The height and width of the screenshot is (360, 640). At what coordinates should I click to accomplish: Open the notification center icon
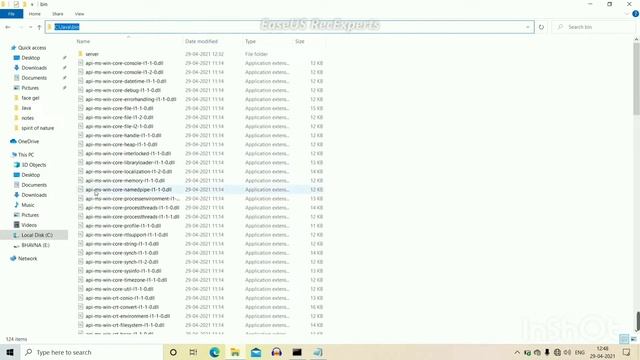[627, 352]
